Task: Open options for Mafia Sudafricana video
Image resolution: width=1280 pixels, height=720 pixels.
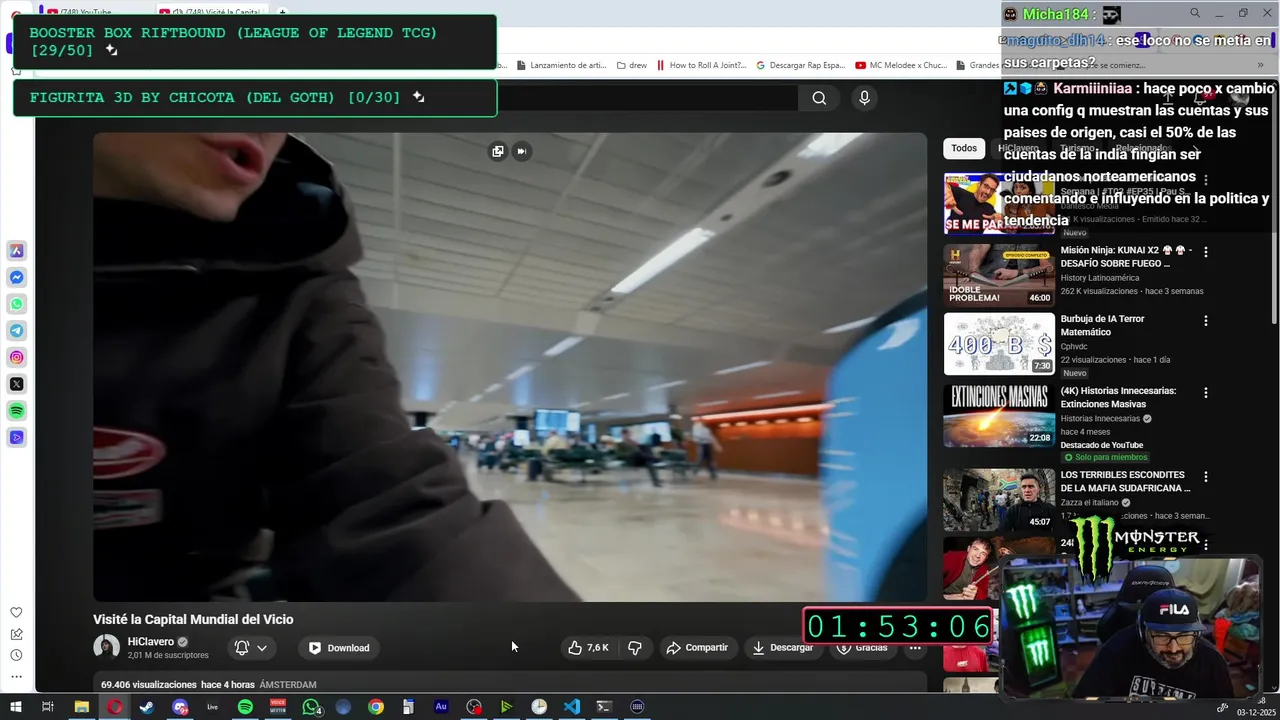Action: tap(1206, 477)
